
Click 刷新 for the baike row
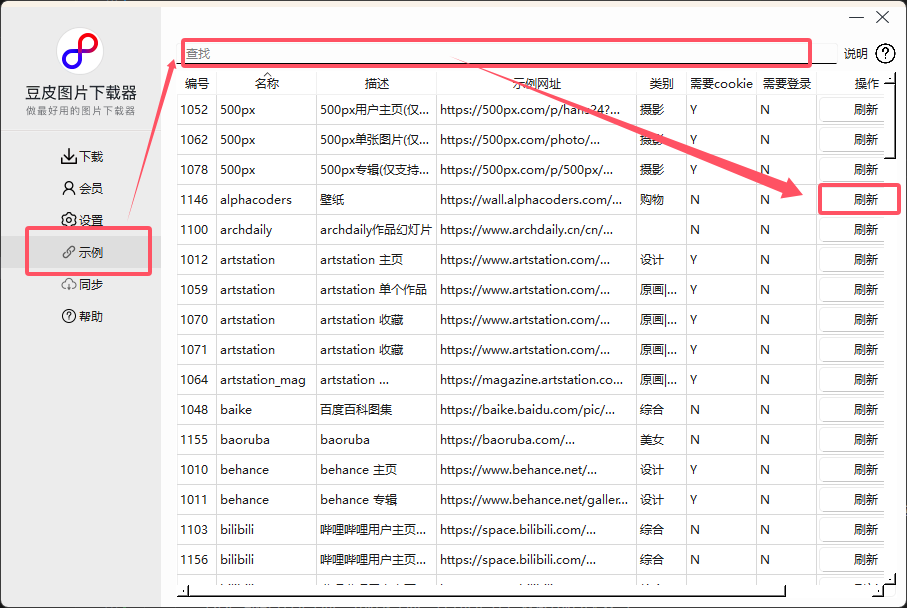(x=852, y=410)
